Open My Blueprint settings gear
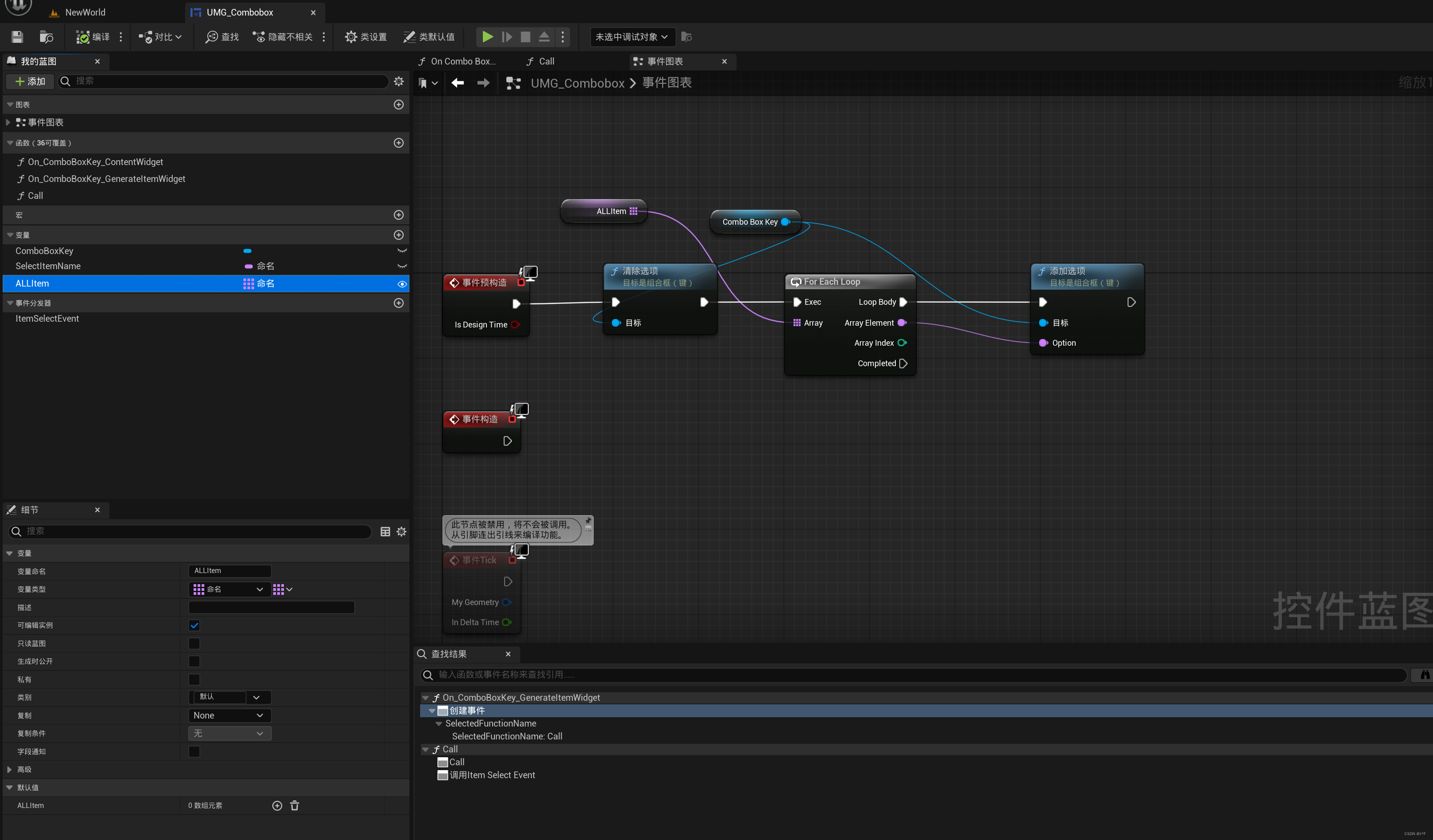This screenshot has width=1433, height=840. coord(399,81)
